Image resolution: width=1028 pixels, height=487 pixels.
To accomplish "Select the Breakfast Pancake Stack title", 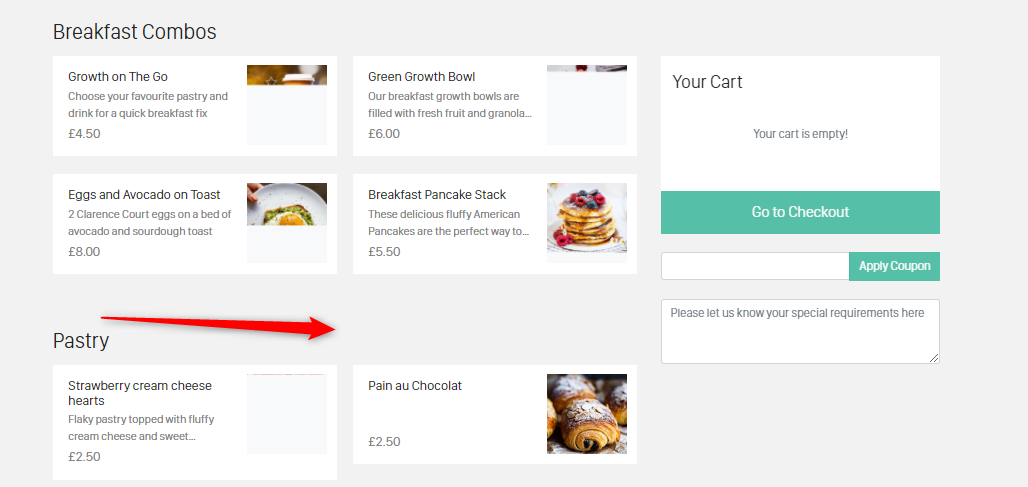I will point(437,195).
